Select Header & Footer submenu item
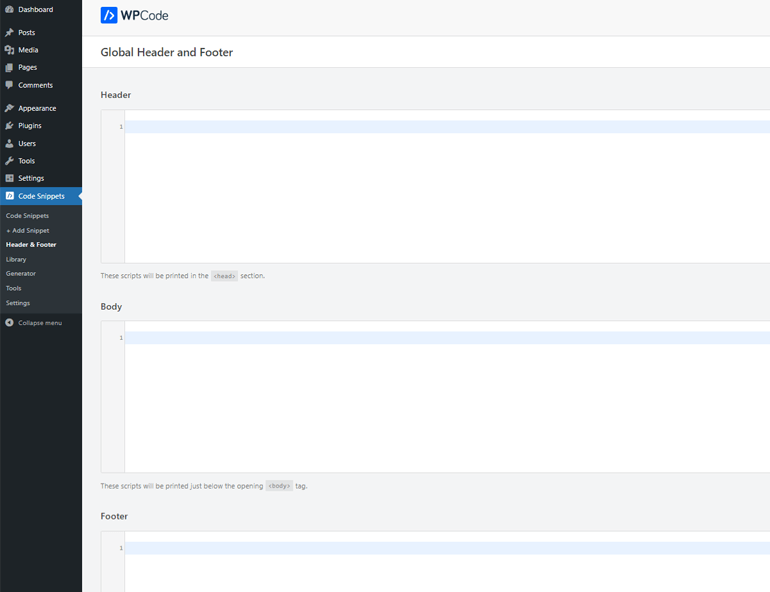 (31, 244)
